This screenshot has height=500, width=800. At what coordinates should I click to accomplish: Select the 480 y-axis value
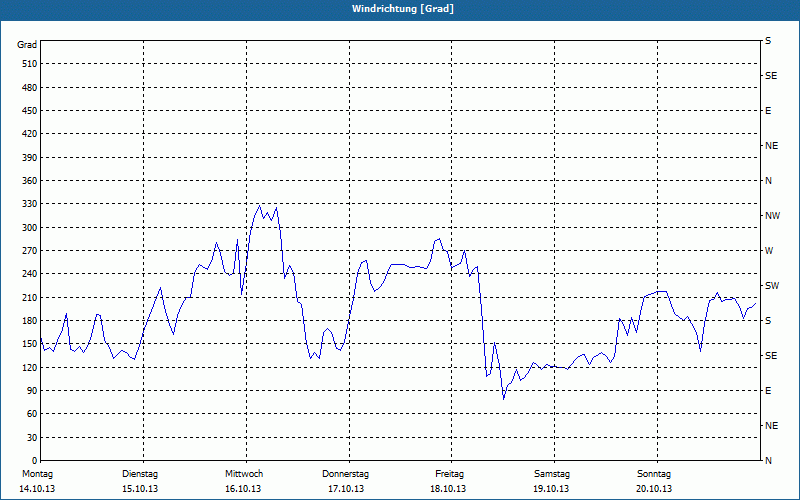tap(30, 88)
